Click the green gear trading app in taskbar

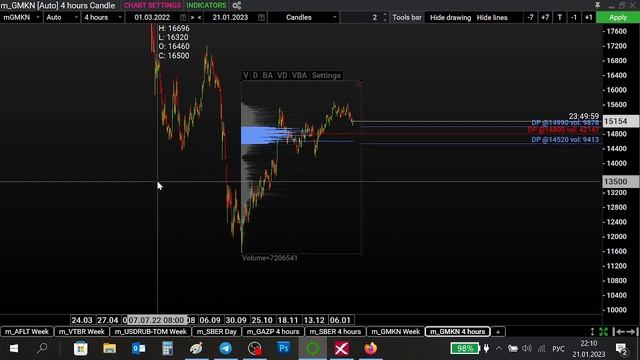tap(313, 349)
